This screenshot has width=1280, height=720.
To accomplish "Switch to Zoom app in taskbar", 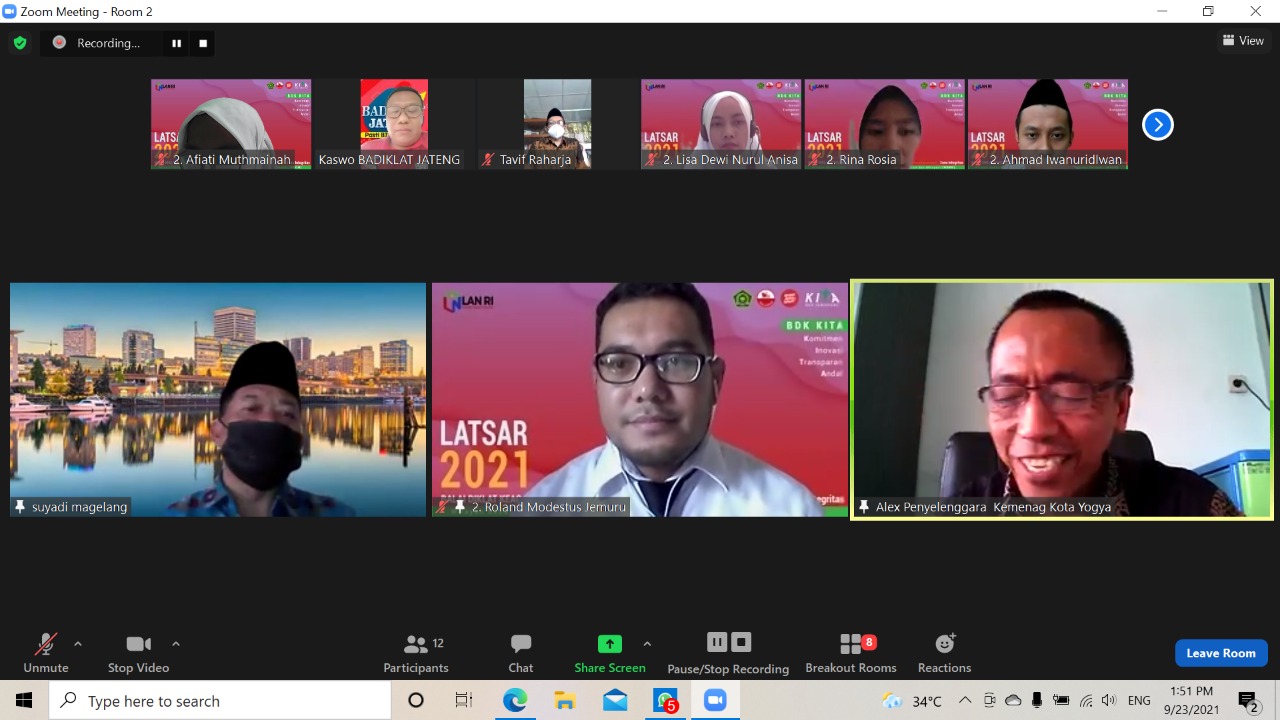I will (715, 701).
